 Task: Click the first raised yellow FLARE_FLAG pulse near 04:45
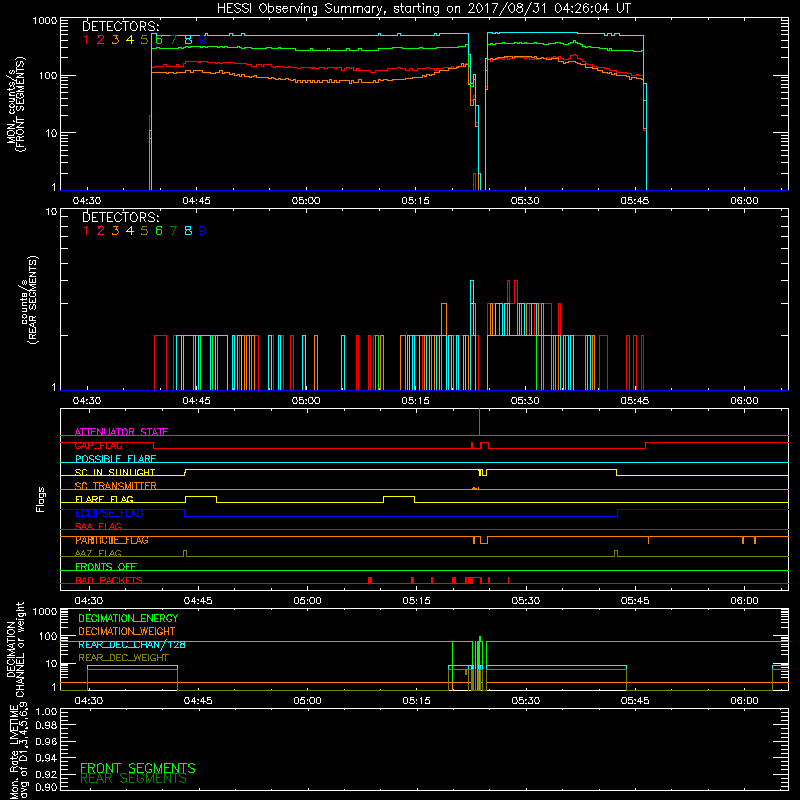point(201,497)
